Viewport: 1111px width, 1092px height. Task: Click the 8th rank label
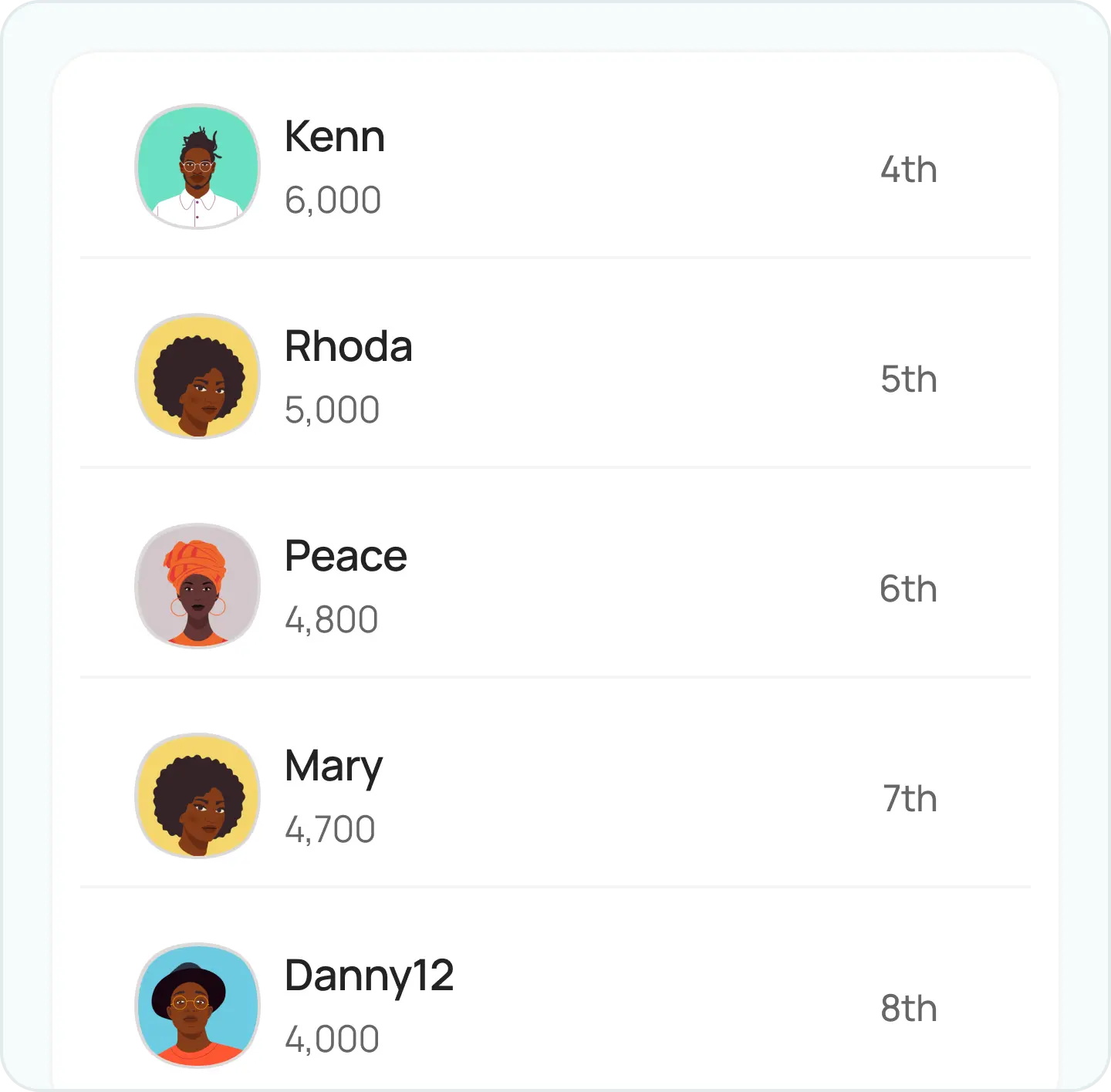click(909, 1009)
